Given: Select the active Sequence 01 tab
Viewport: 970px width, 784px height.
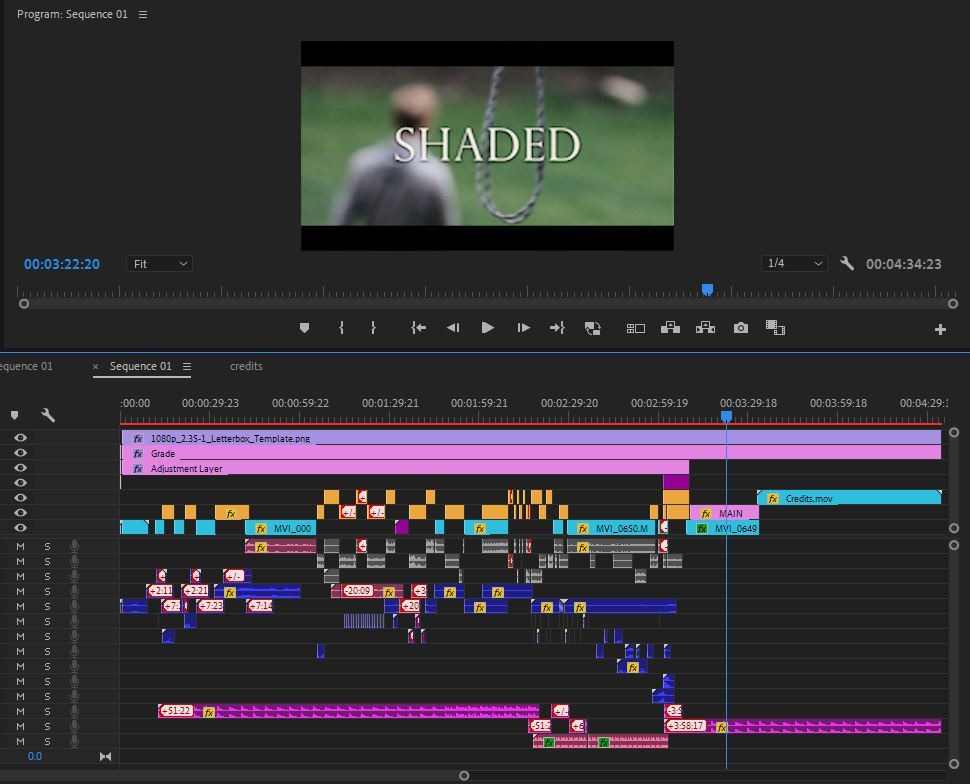Looking at the screenshot, I should point(140,366).
